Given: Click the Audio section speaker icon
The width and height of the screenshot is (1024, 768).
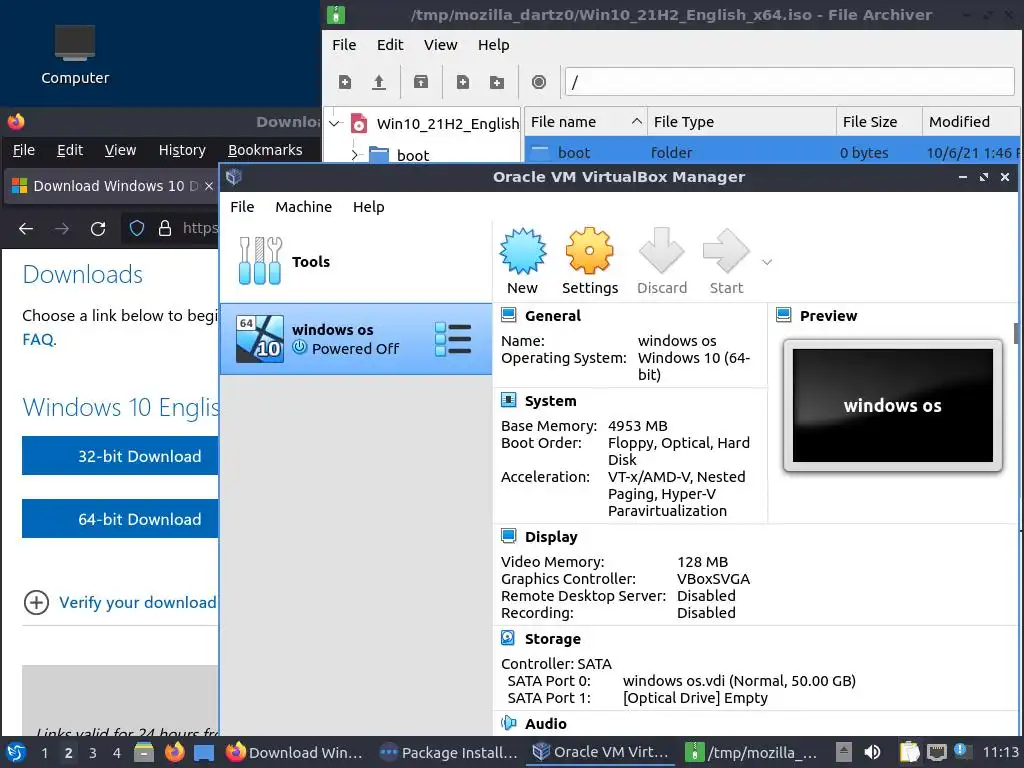Looking at the screenshot, I should pyautogui.click(x=508, y=723).
